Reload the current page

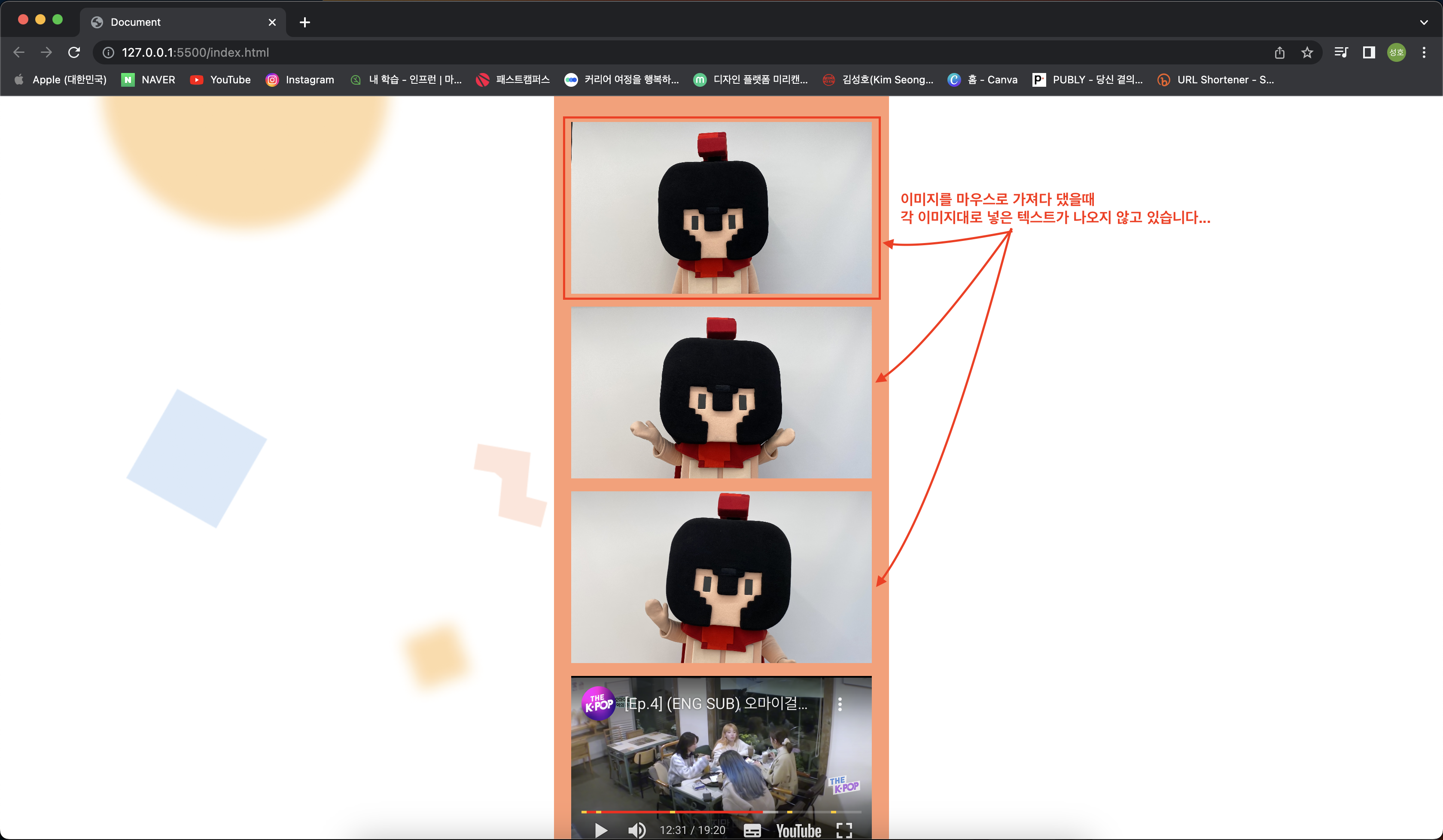point(74,52)
